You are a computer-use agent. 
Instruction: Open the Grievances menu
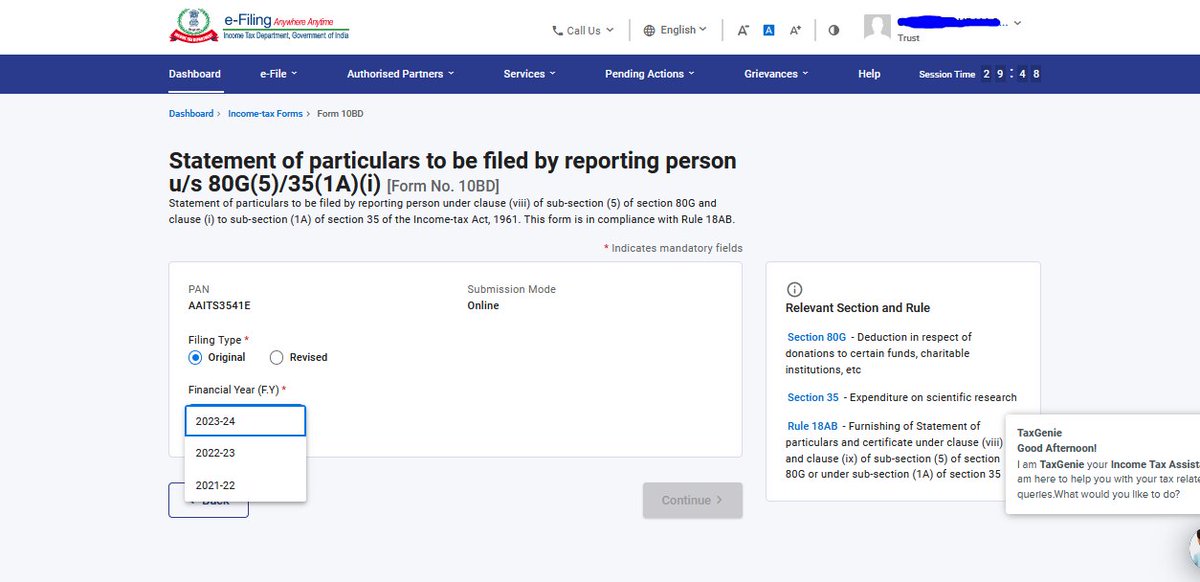(x=777, y=74)
